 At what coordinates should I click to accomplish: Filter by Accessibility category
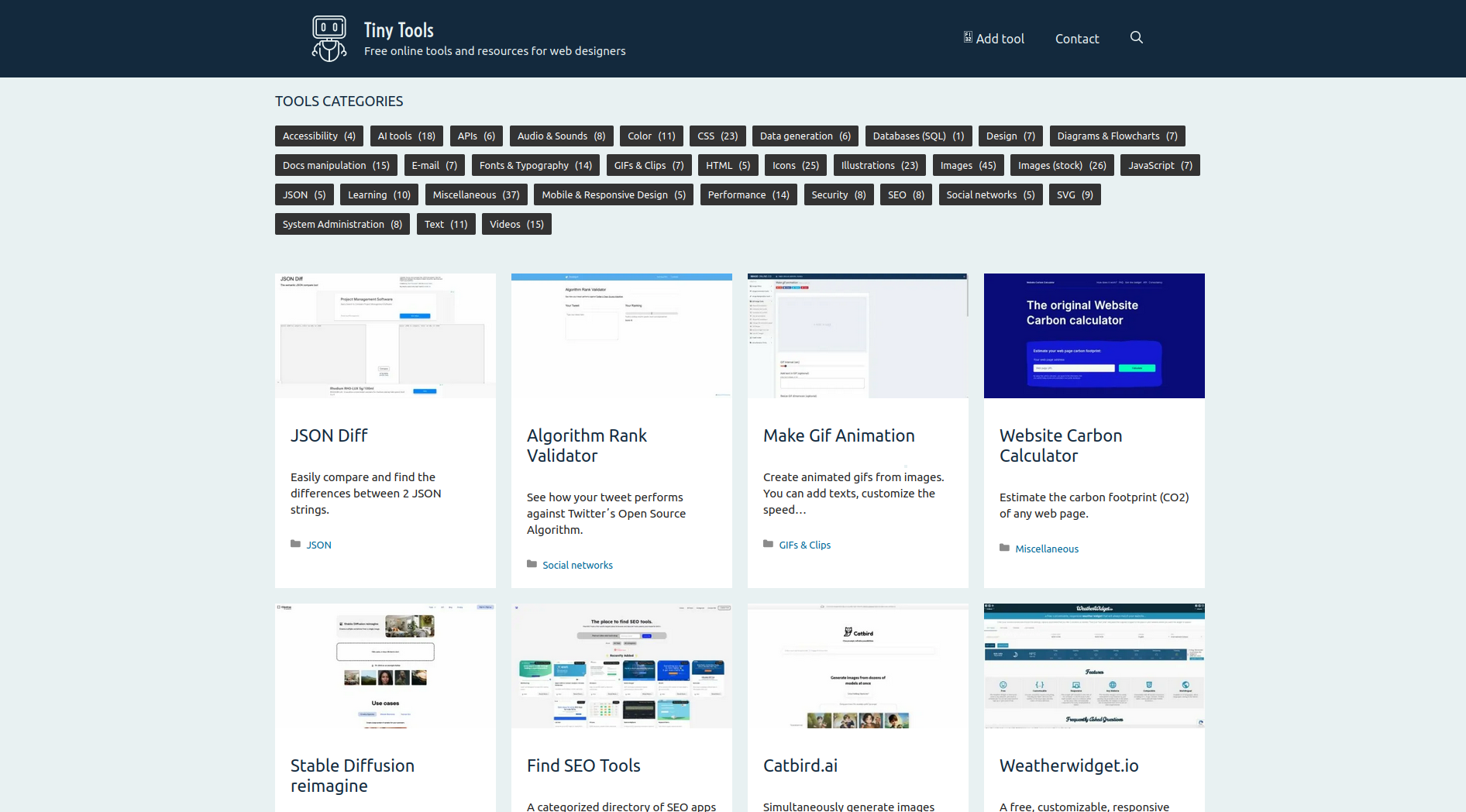click(x=318, y=136)
